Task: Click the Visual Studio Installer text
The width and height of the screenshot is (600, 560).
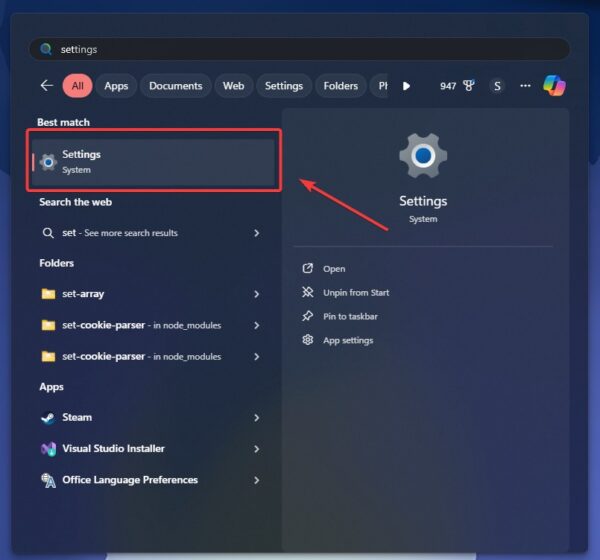Action: coord(113,449)
